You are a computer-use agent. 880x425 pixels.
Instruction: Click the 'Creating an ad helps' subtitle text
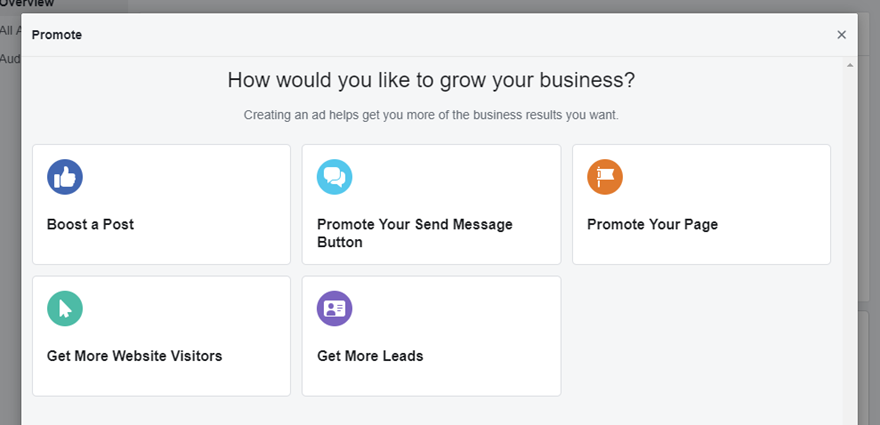pos(431,115)
